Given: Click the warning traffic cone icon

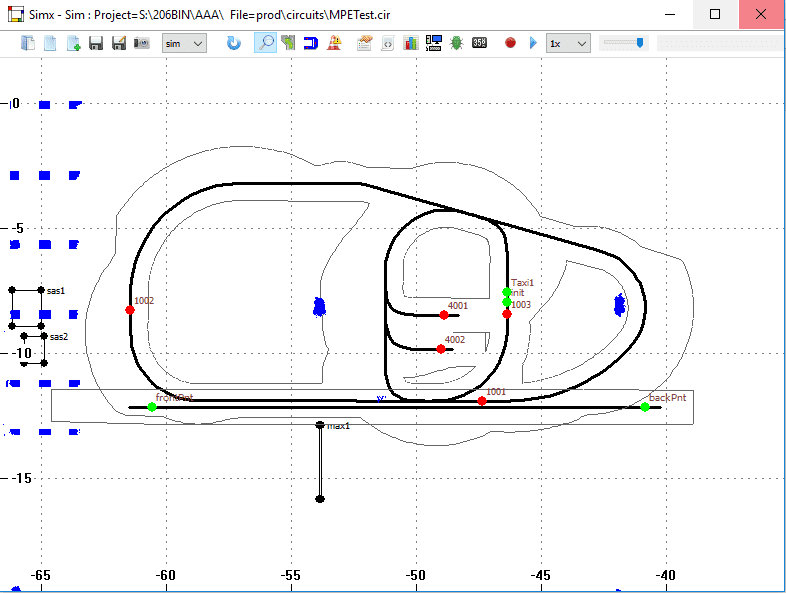Looking at the screenshot, I should [x=334, y=43].
